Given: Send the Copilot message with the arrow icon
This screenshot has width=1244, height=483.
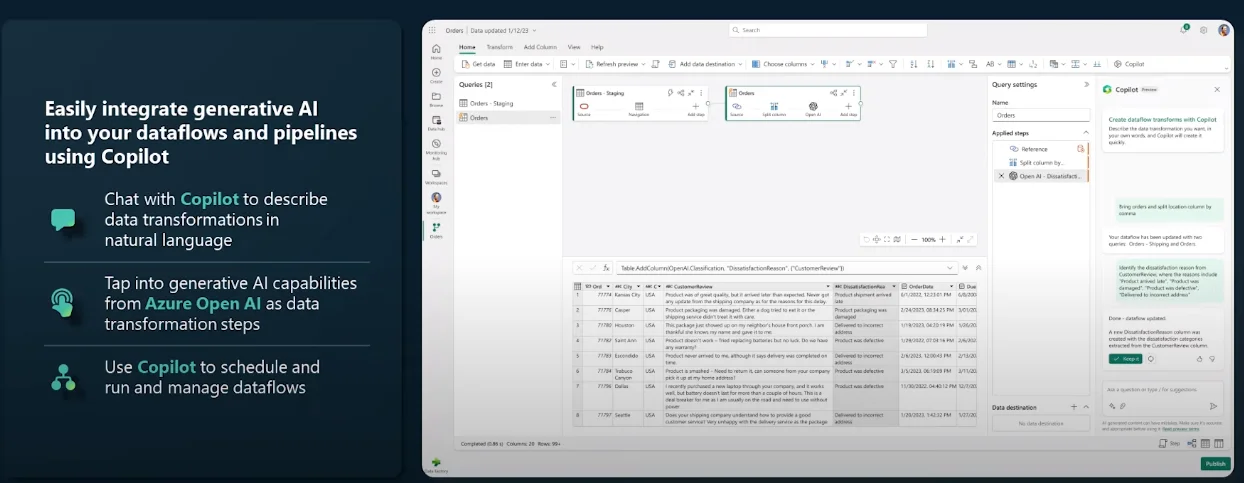Looking at the screenshot, I should point(1213,406).
